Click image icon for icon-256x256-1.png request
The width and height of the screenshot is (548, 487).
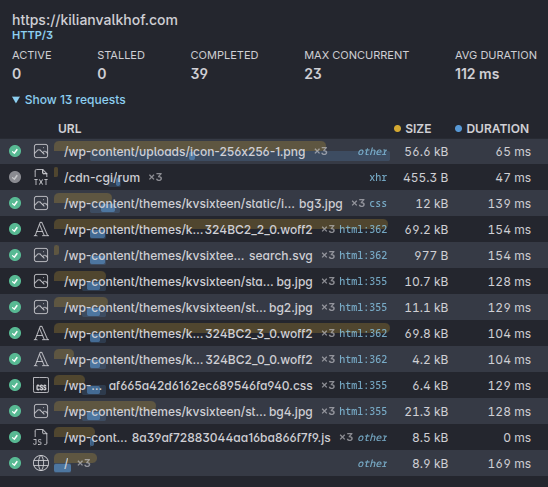coord(41,151)
